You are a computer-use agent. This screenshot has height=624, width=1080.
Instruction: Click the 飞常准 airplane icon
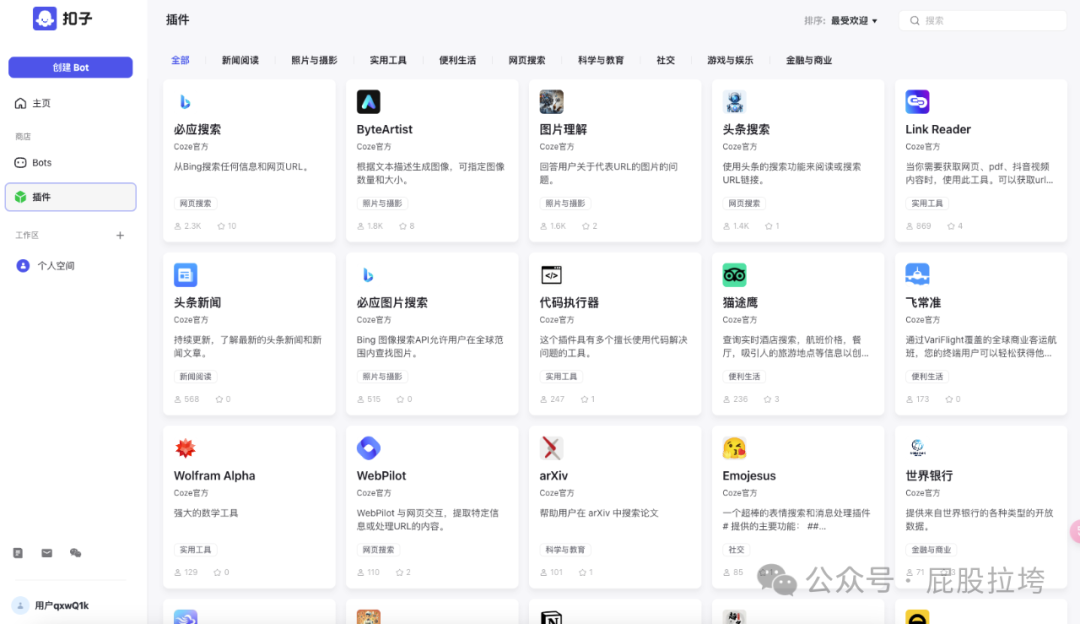coord(917,275)
